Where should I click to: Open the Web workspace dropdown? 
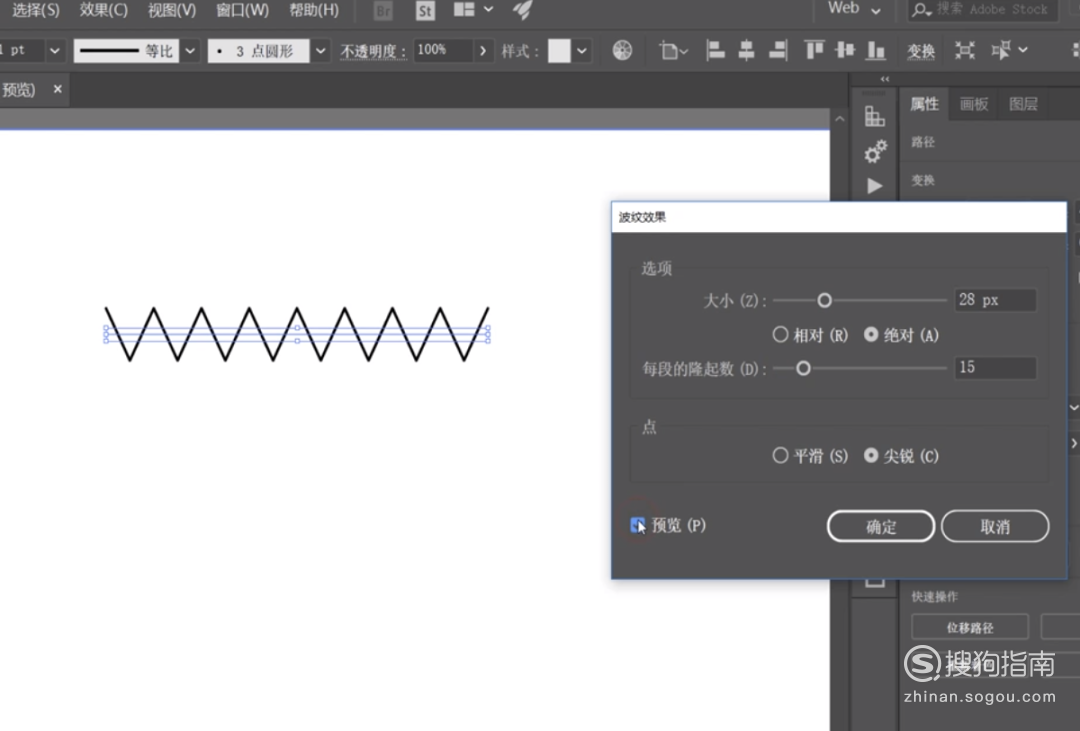[x=854, y=9]
